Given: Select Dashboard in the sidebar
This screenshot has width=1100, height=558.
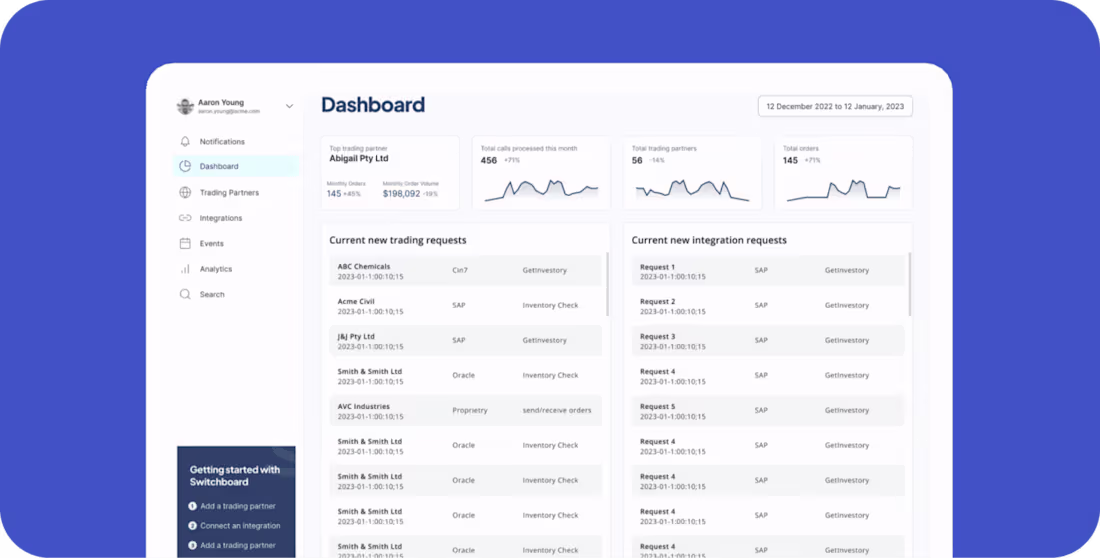Looking at the screenshot, I should pos(236,166).
